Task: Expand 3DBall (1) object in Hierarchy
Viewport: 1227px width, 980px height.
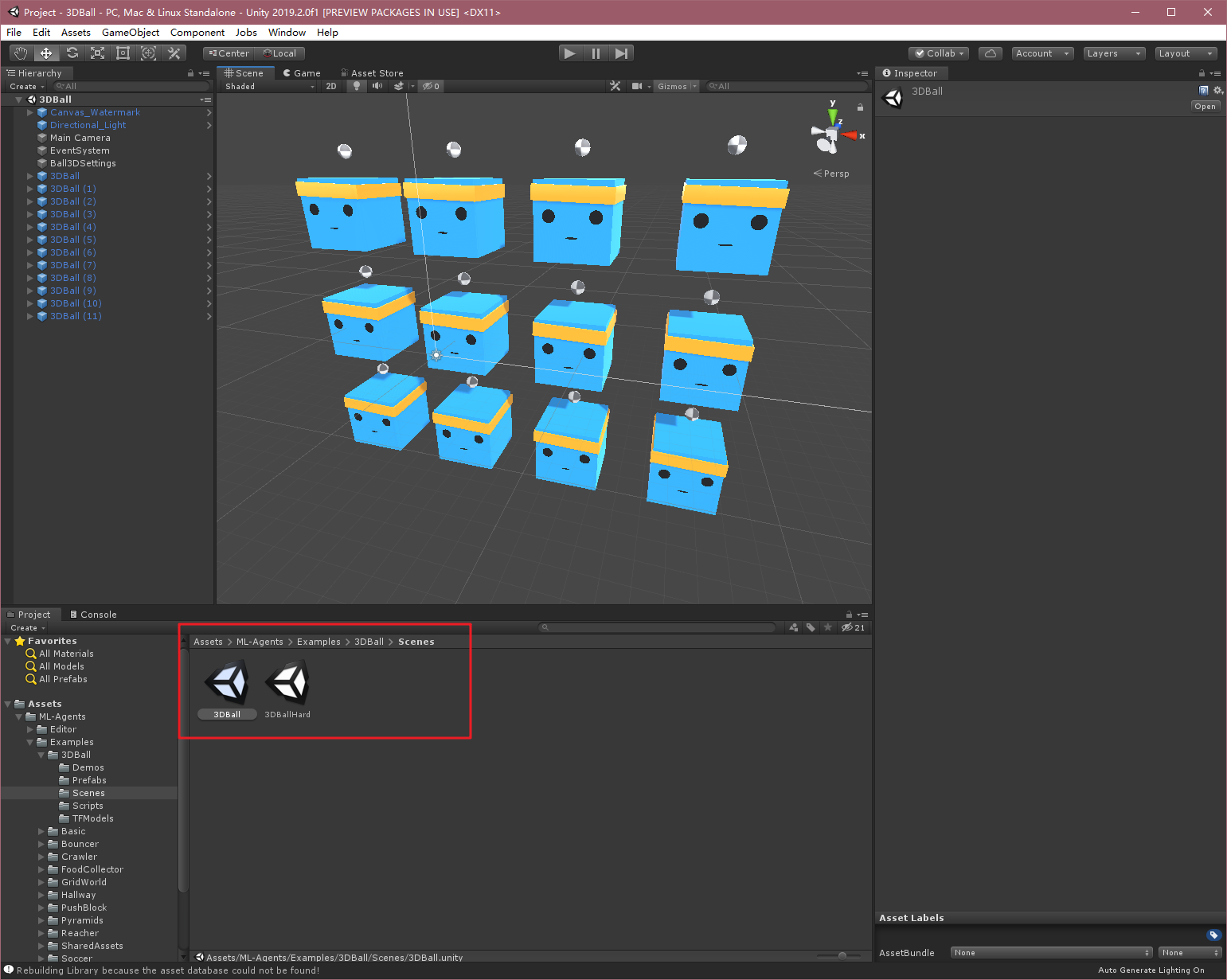Action: 30,189
